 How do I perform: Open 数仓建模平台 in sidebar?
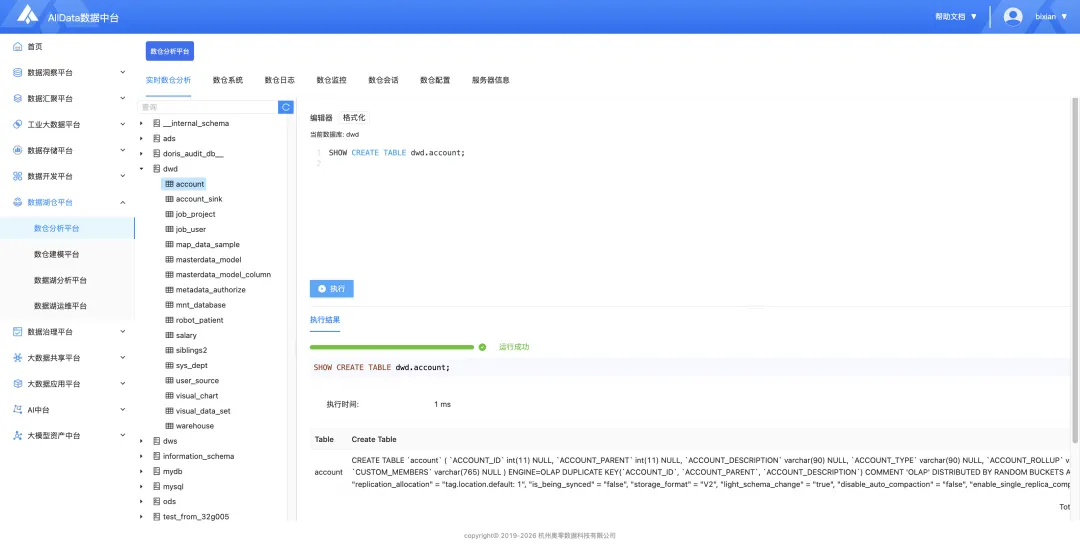pos(56,254)
